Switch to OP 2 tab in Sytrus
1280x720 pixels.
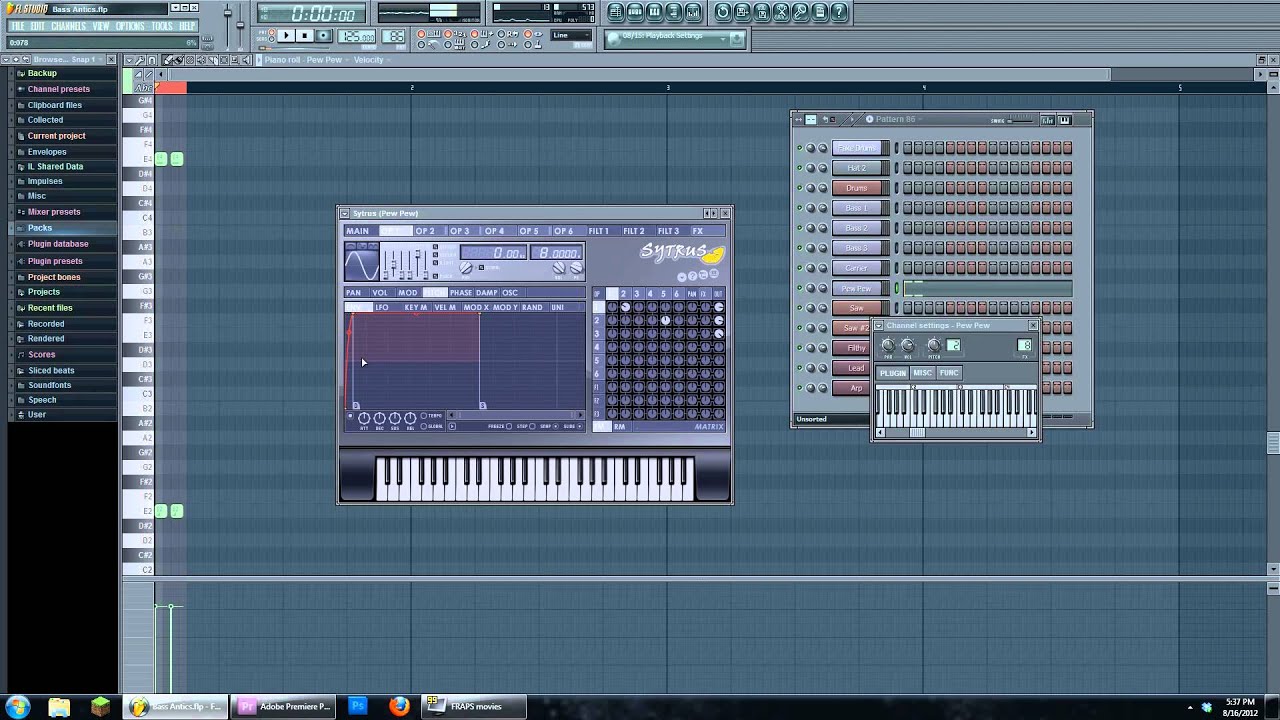click(x=426, y=231)
